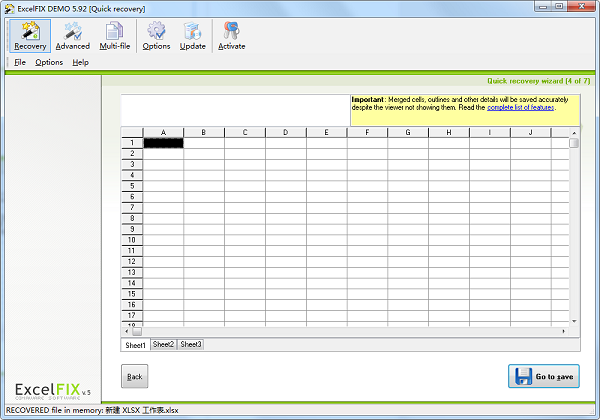Click the Go to save button

coord(543,377)
